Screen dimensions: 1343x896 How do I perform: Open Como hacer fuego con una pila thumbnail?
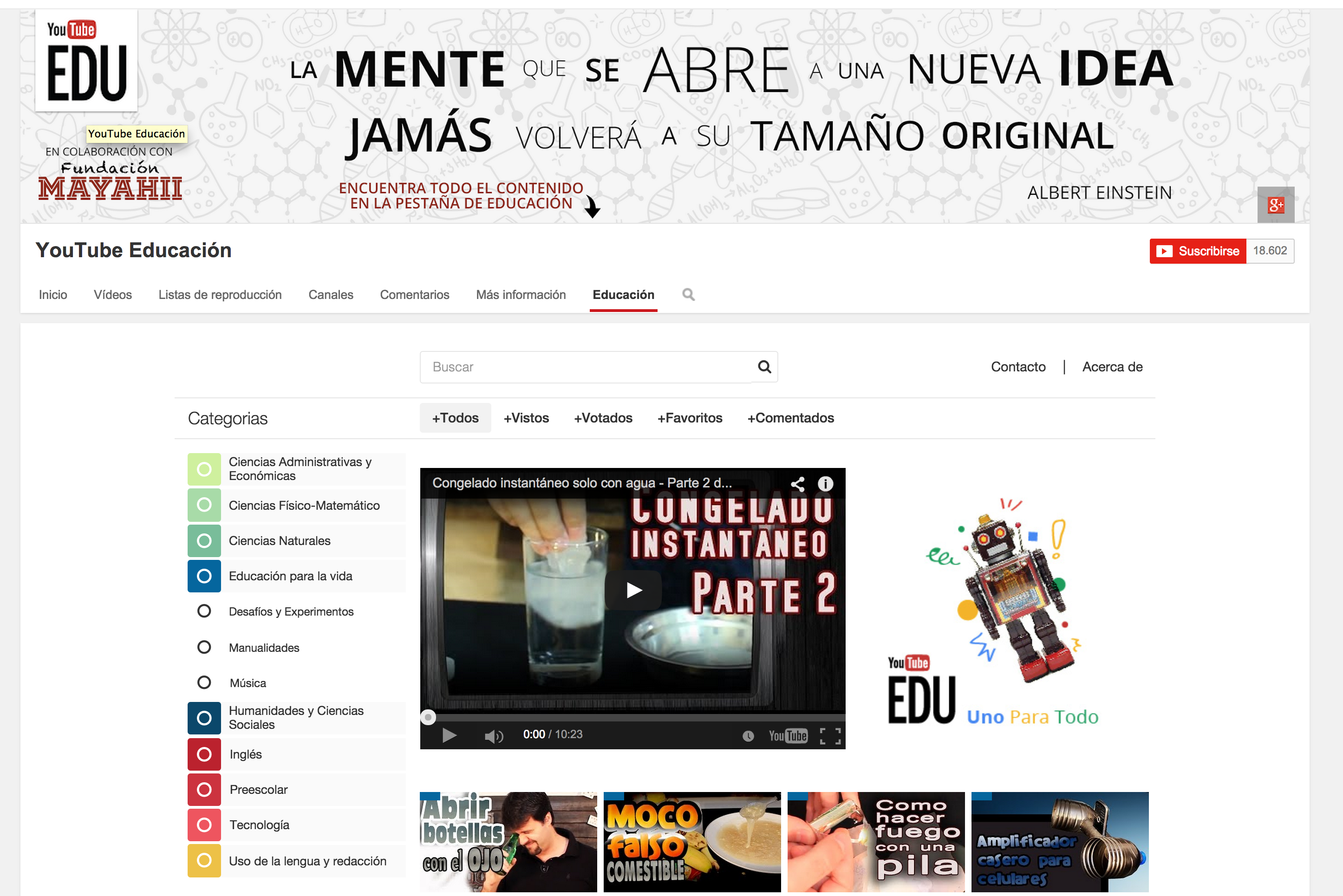876,842
